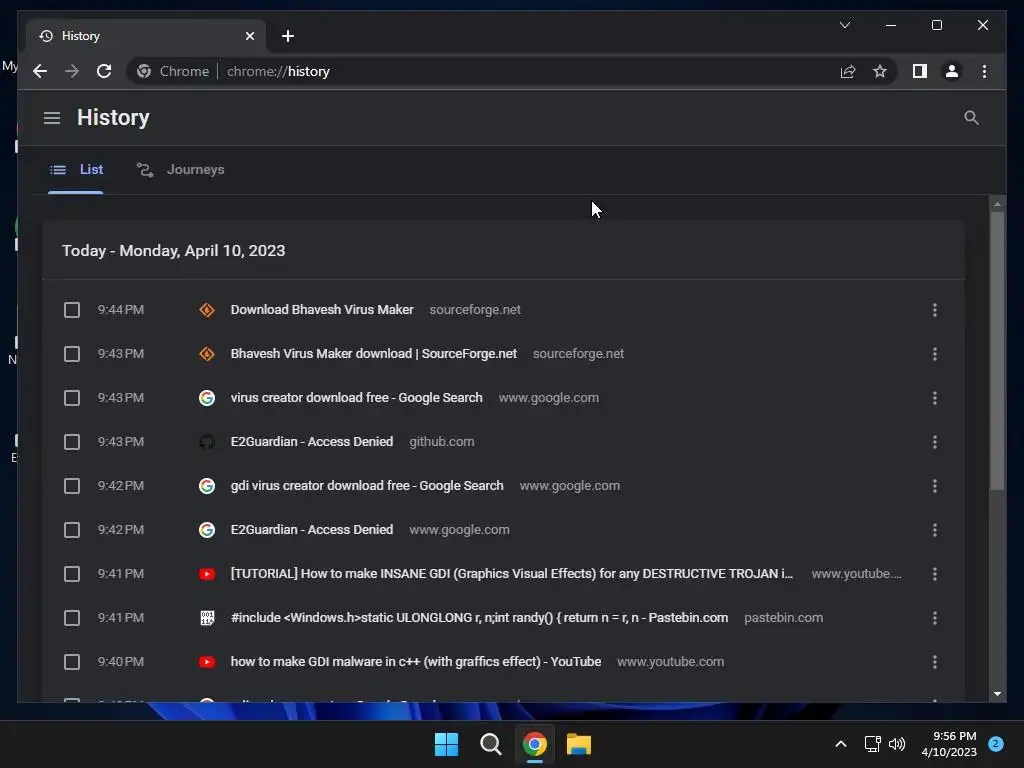Click GitHub favicon of E2Guardian Access Denied

tap(207, 442)
